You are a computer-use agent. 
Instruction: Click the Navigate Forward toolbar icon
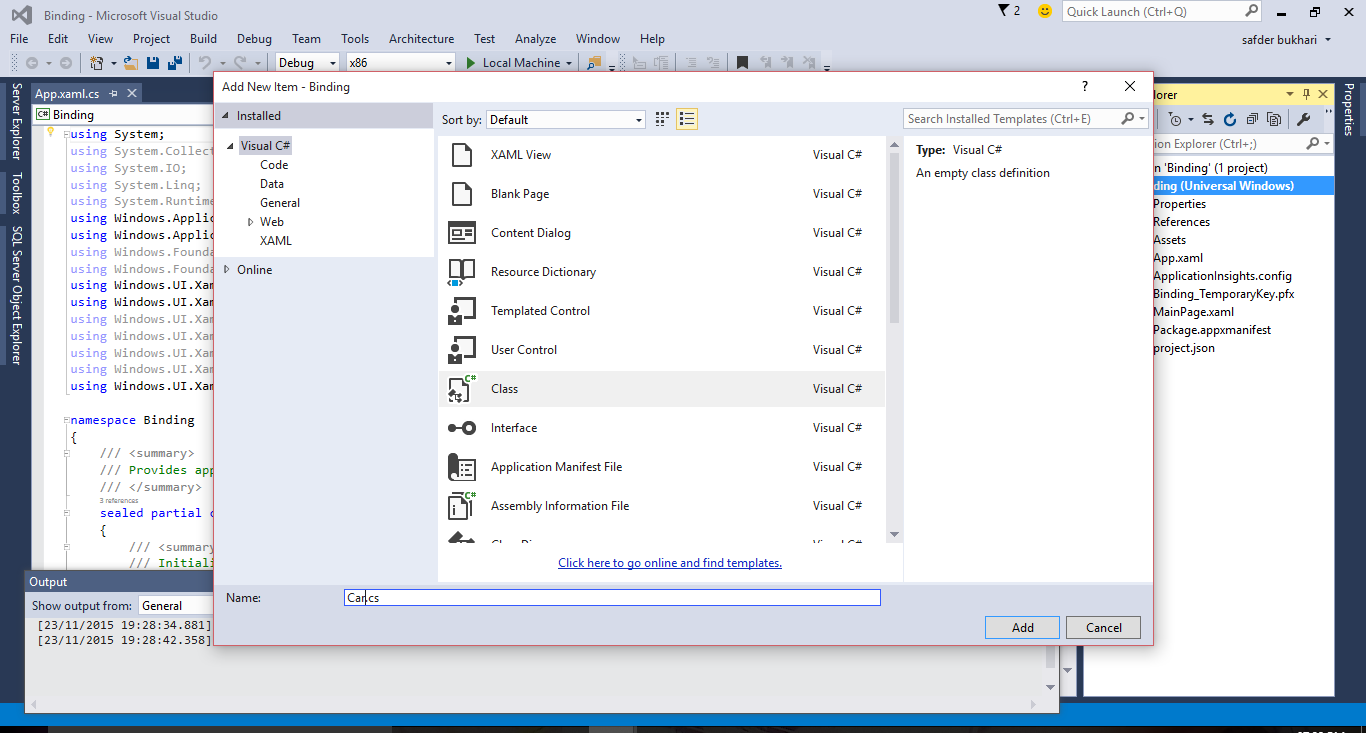(65, 63)
